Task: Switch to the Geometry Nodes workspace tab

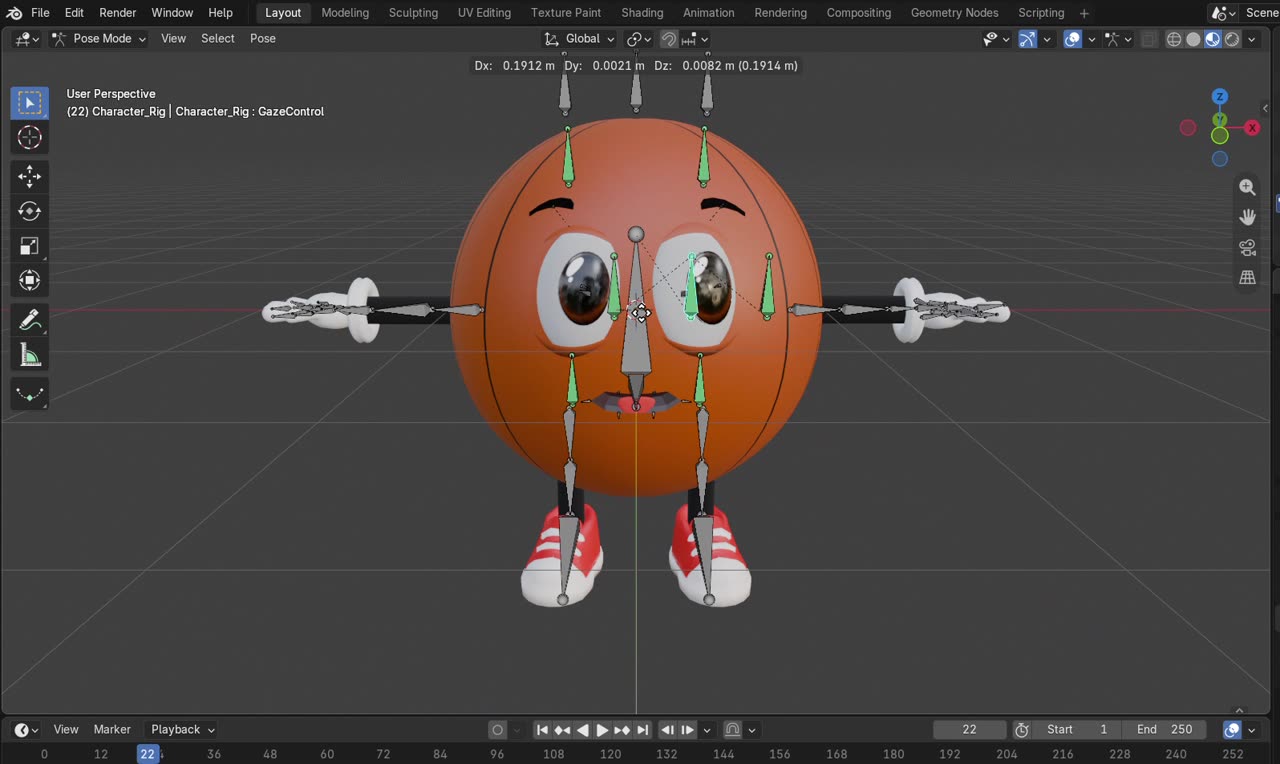Action: click(x=954, y=13)
